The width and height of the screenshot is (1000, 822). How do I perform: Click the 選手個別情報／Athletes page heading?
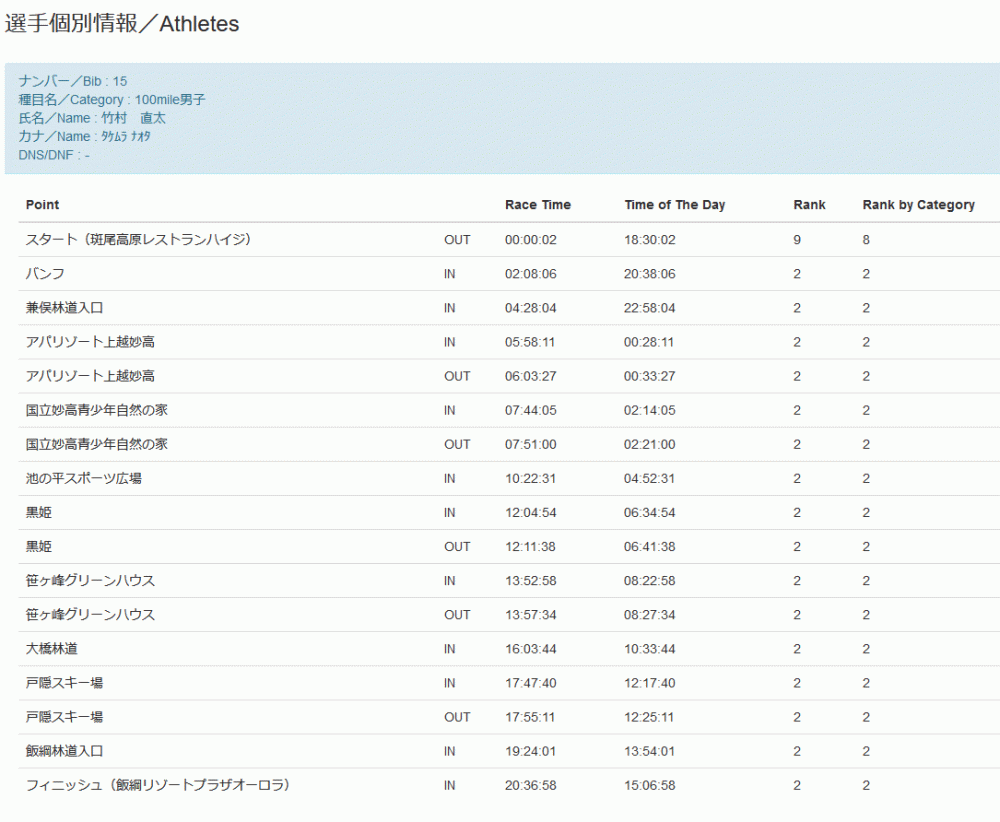122,24
